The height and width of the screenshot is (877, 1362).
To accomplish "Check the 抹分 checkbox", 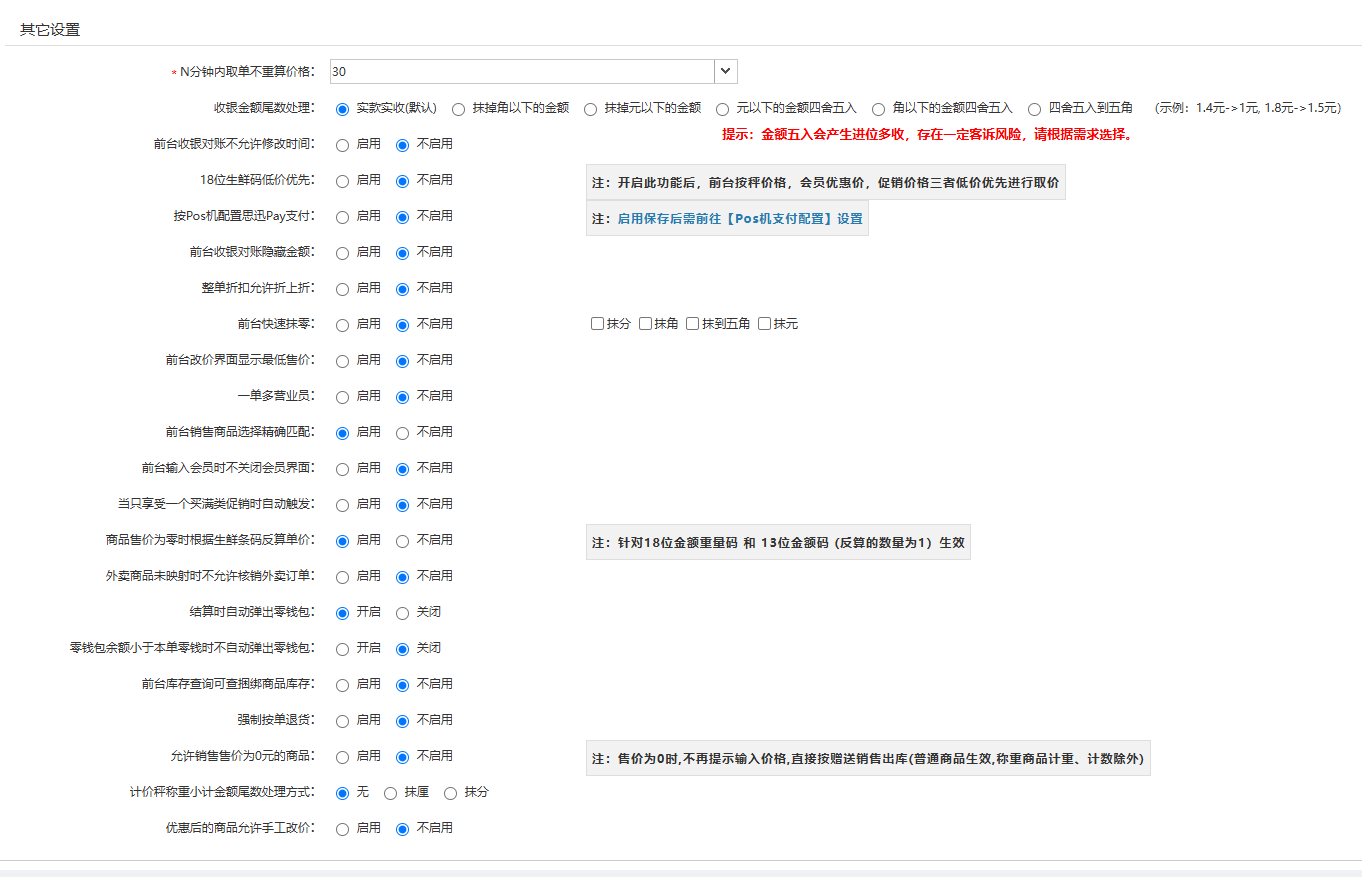I will (598, 324).
